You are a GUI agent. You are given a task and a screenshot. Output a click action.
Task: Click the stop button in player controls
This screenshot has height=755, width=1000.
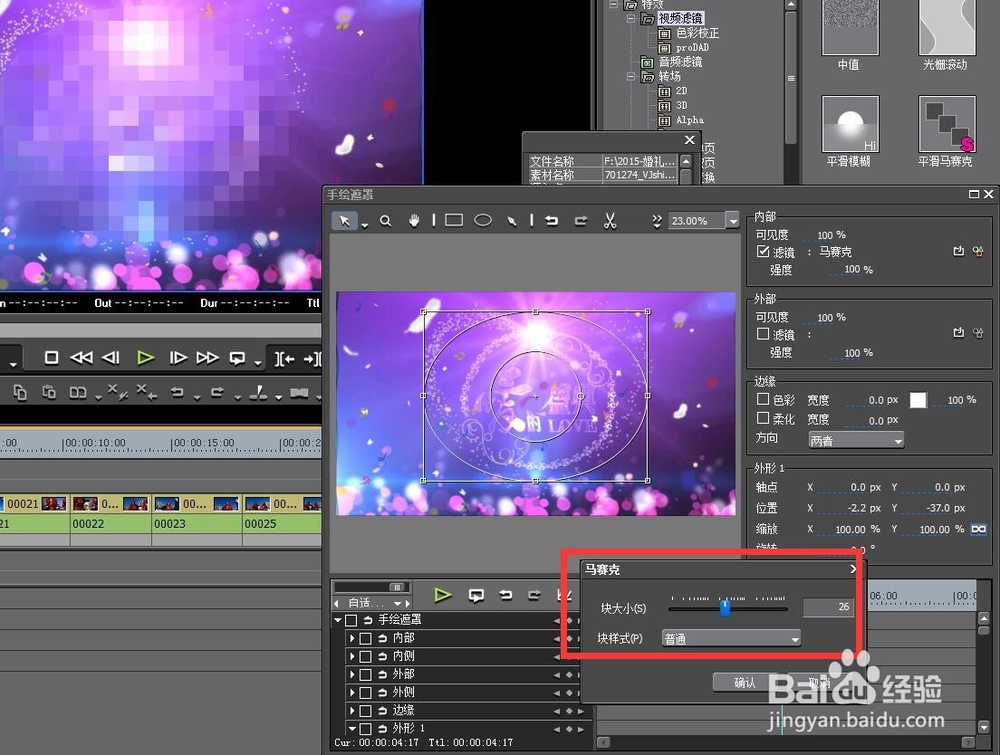point(52,358)
